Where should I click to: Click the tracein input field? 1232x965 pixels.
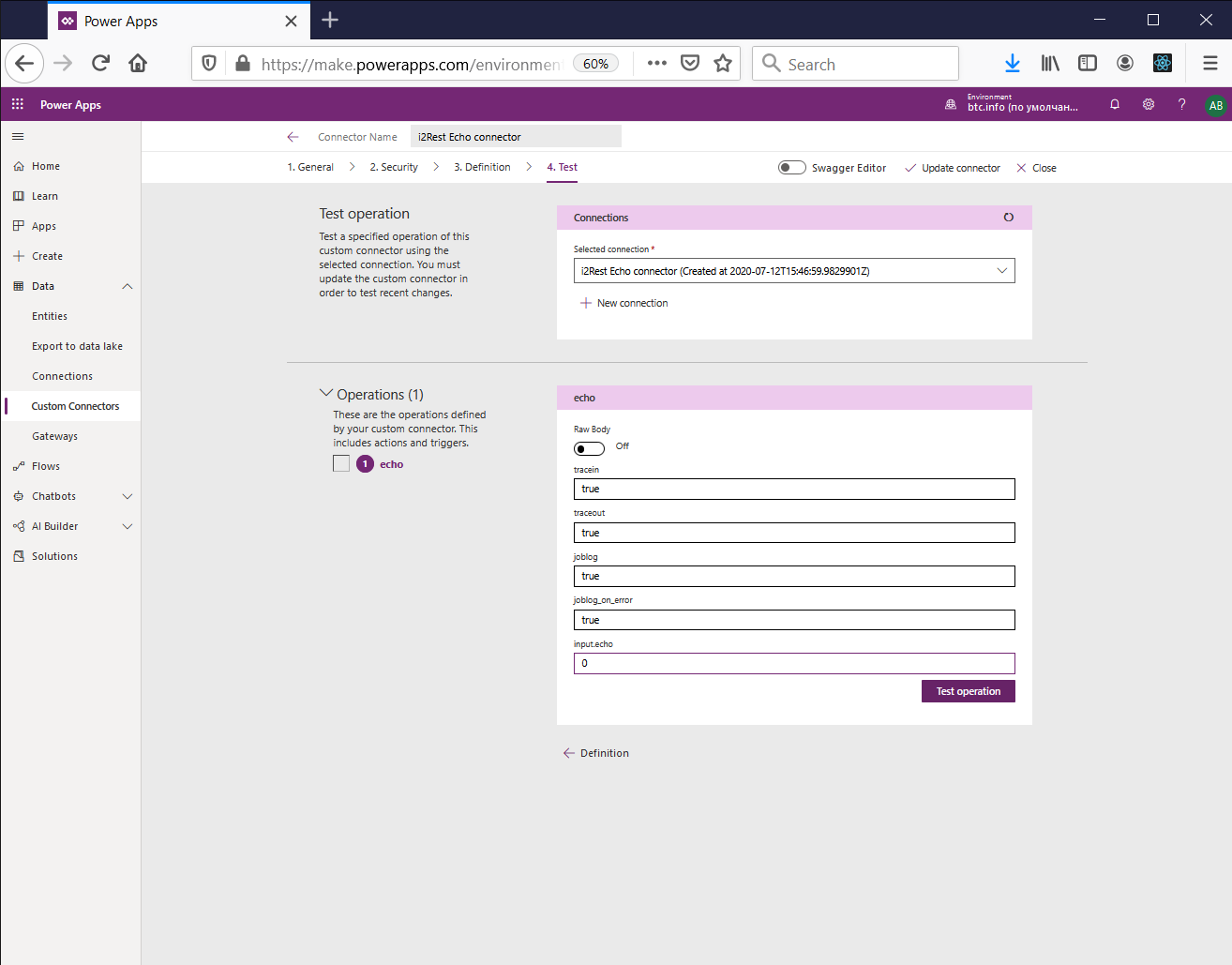tap(794, 489)
